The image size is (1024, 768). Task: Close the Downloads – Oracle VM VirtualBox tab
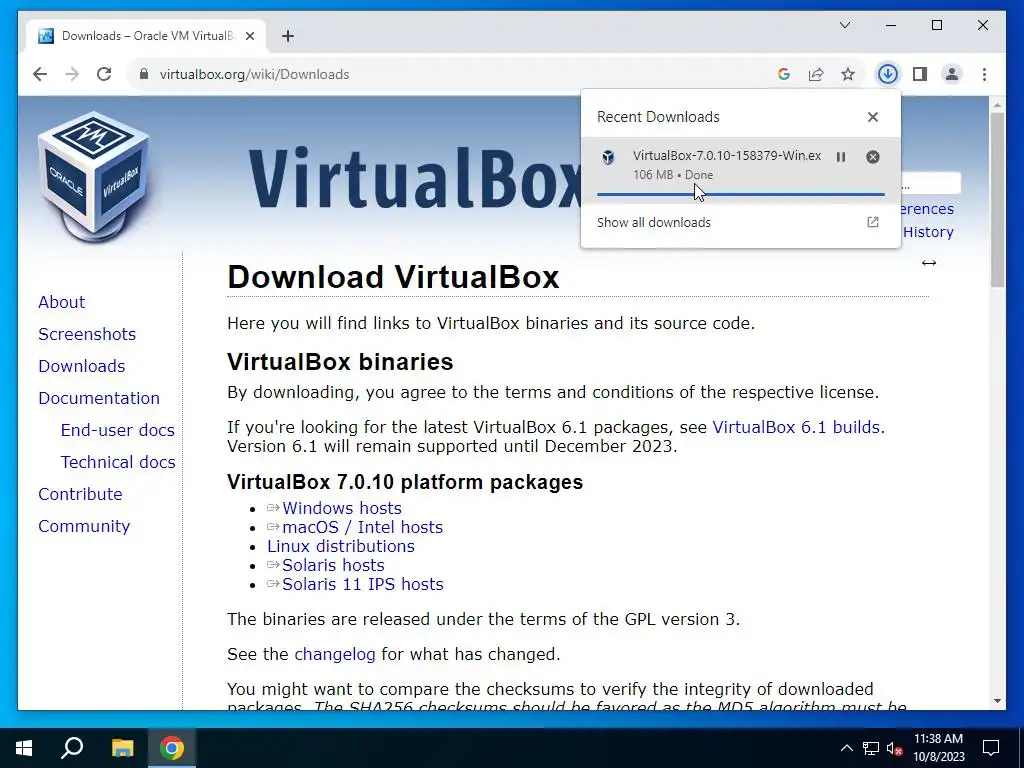click(249, 36)
